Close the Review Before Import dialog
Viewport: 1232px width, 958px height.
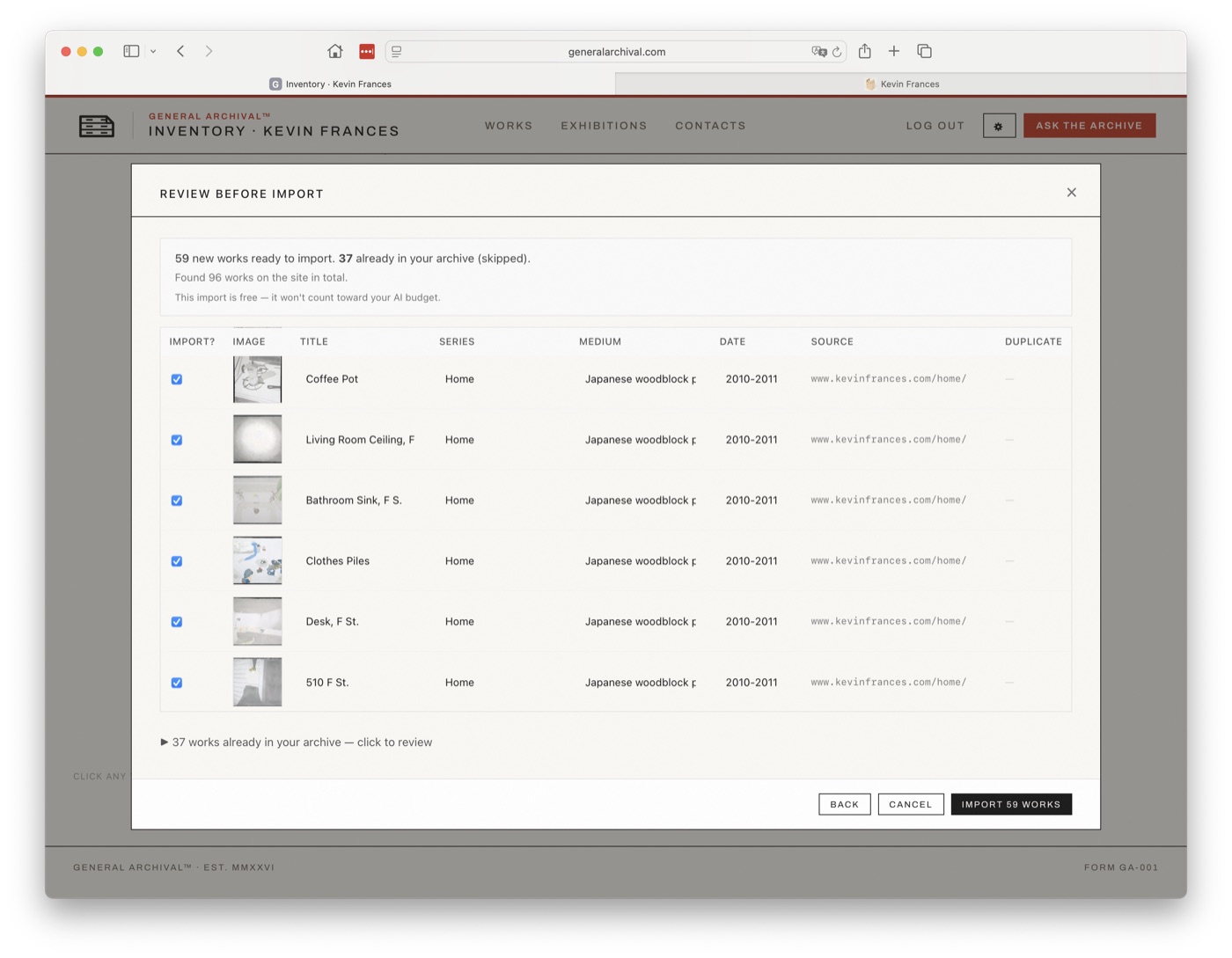tap(1072, 193)
